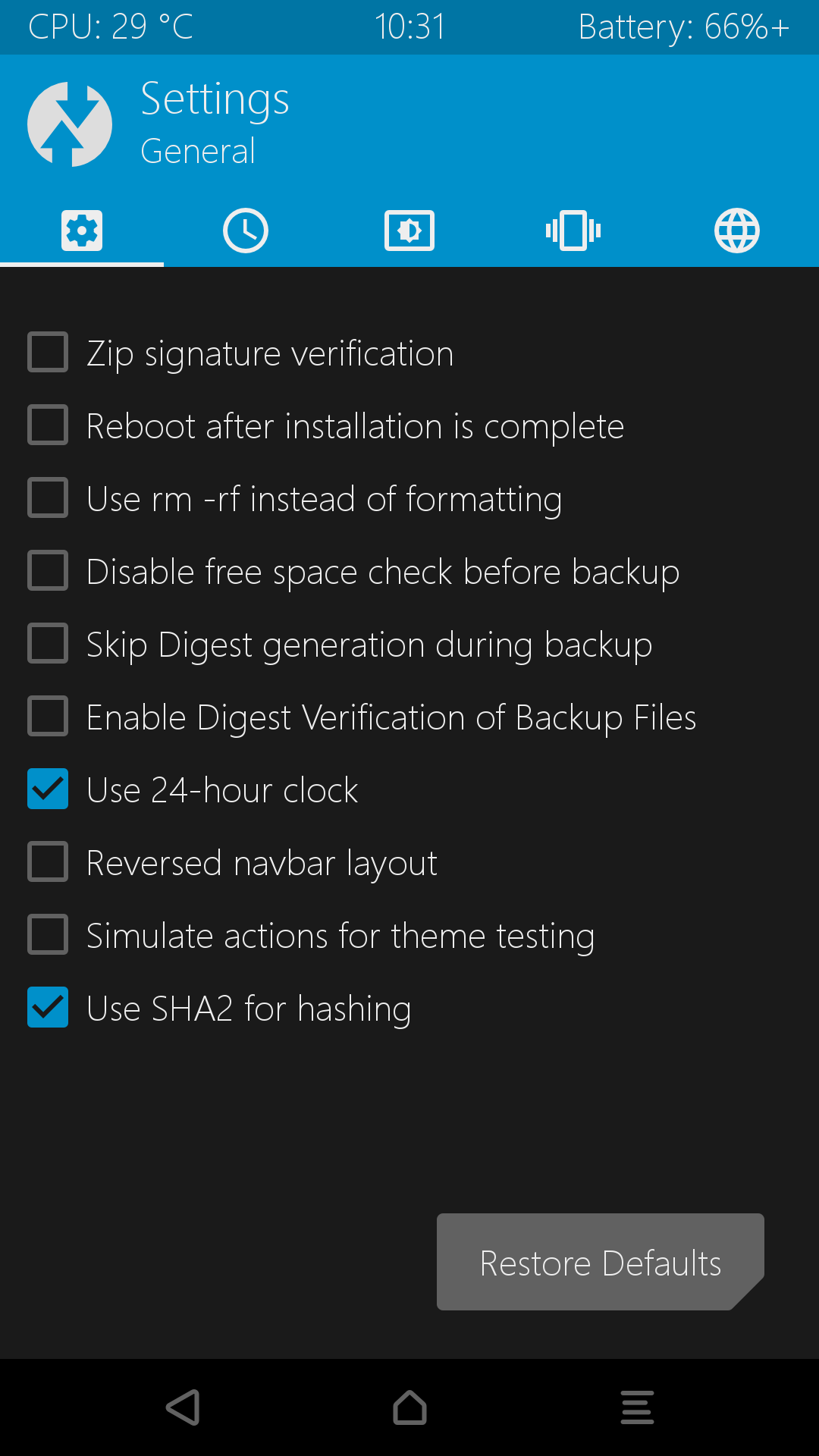Check Disable free space check before backup
The image size is (819, 1456).
click(48, 571)
